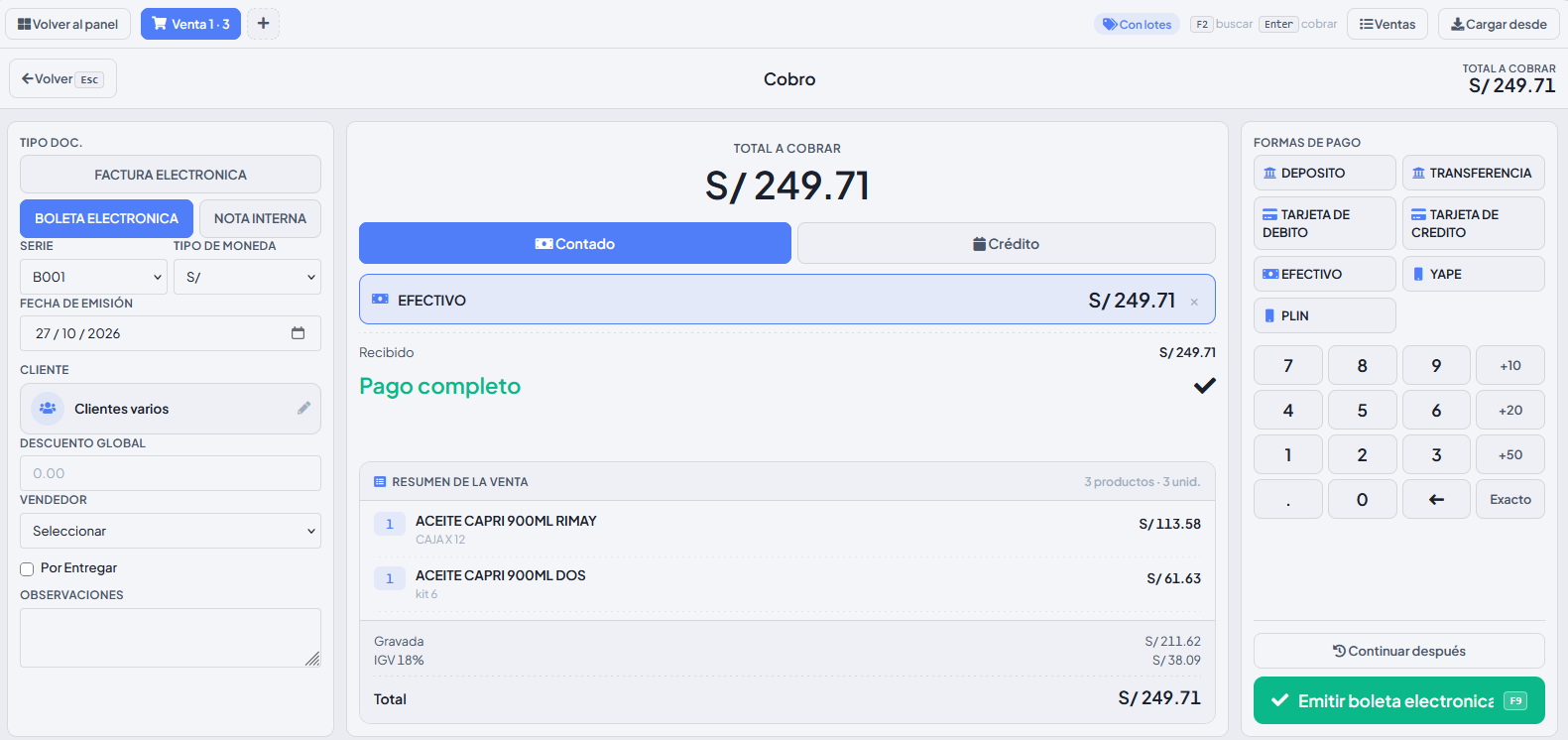Click the Descuento global input
This screenshot has width=1568, height=740.
tap(171, 473)
